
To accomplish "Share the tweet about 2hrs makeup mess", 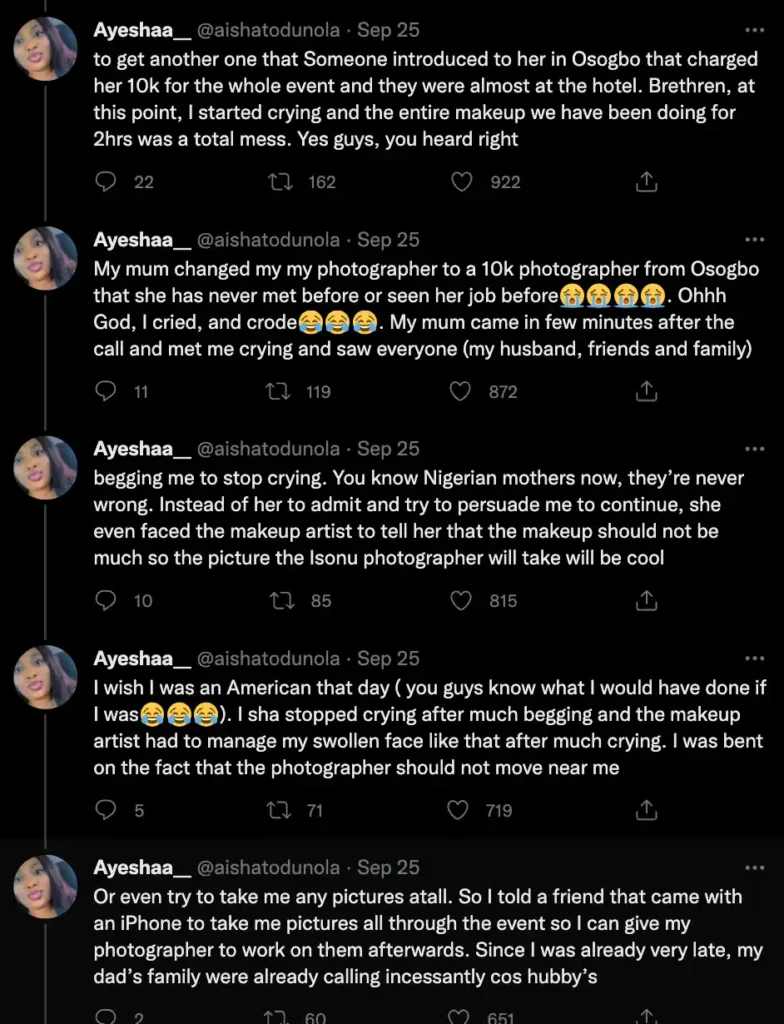I will click(646, 182).
